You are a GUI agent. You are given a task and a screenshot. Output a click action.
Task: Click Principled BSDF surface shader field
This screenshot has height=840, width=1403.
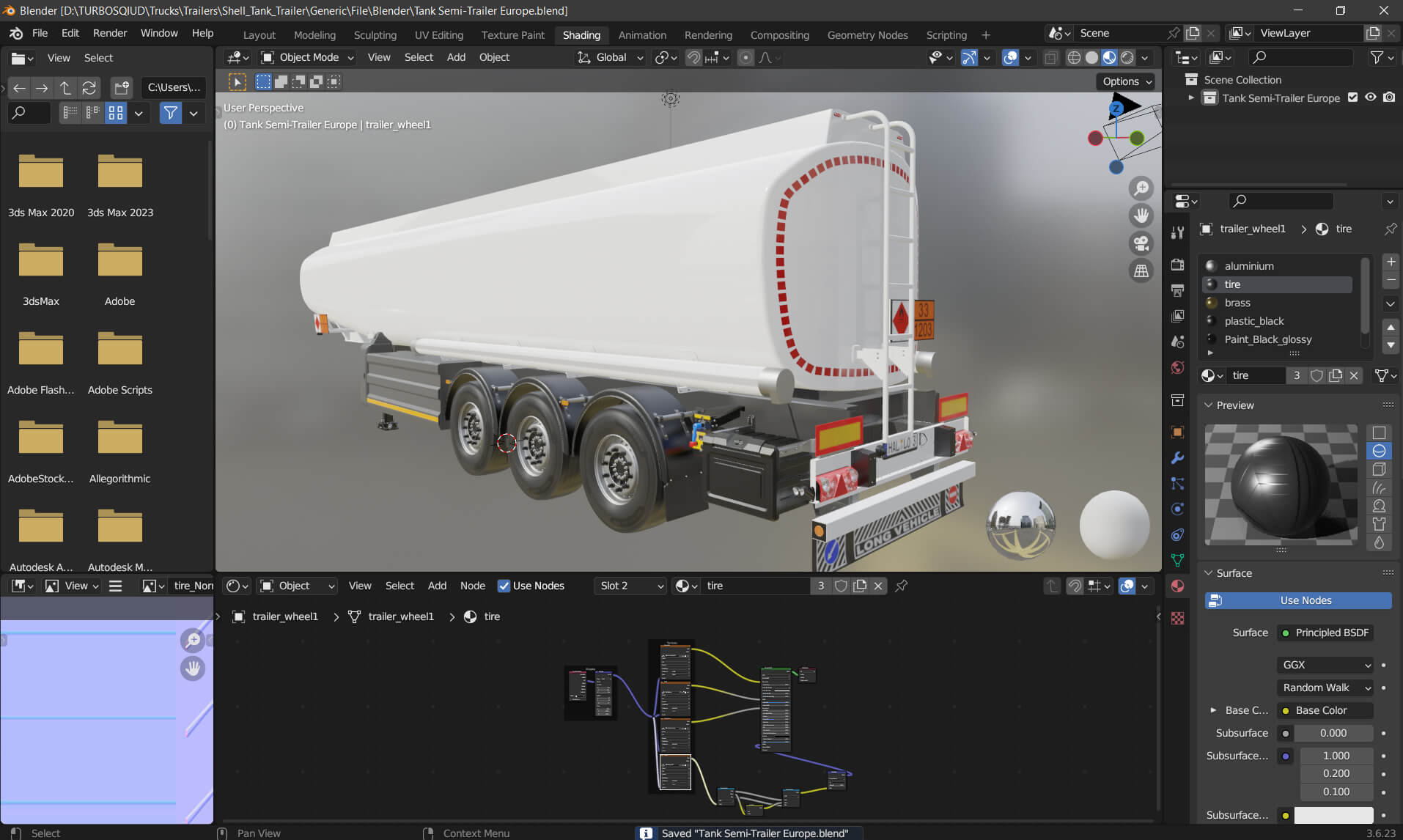(1325, 633)
